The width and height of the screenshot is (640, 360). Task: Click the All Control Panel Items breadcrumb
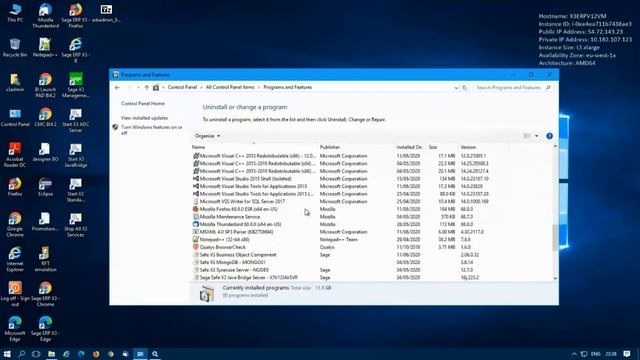(230, 87)
